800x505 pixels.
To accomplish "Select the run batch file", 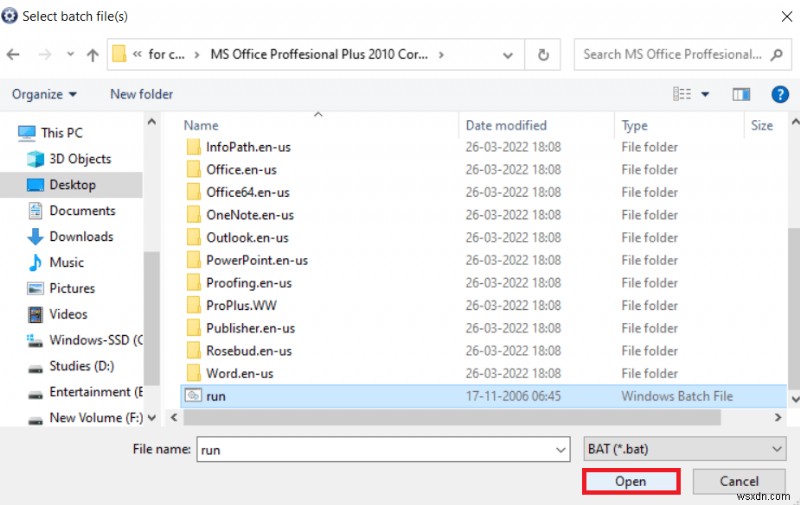I will (484, 396).
